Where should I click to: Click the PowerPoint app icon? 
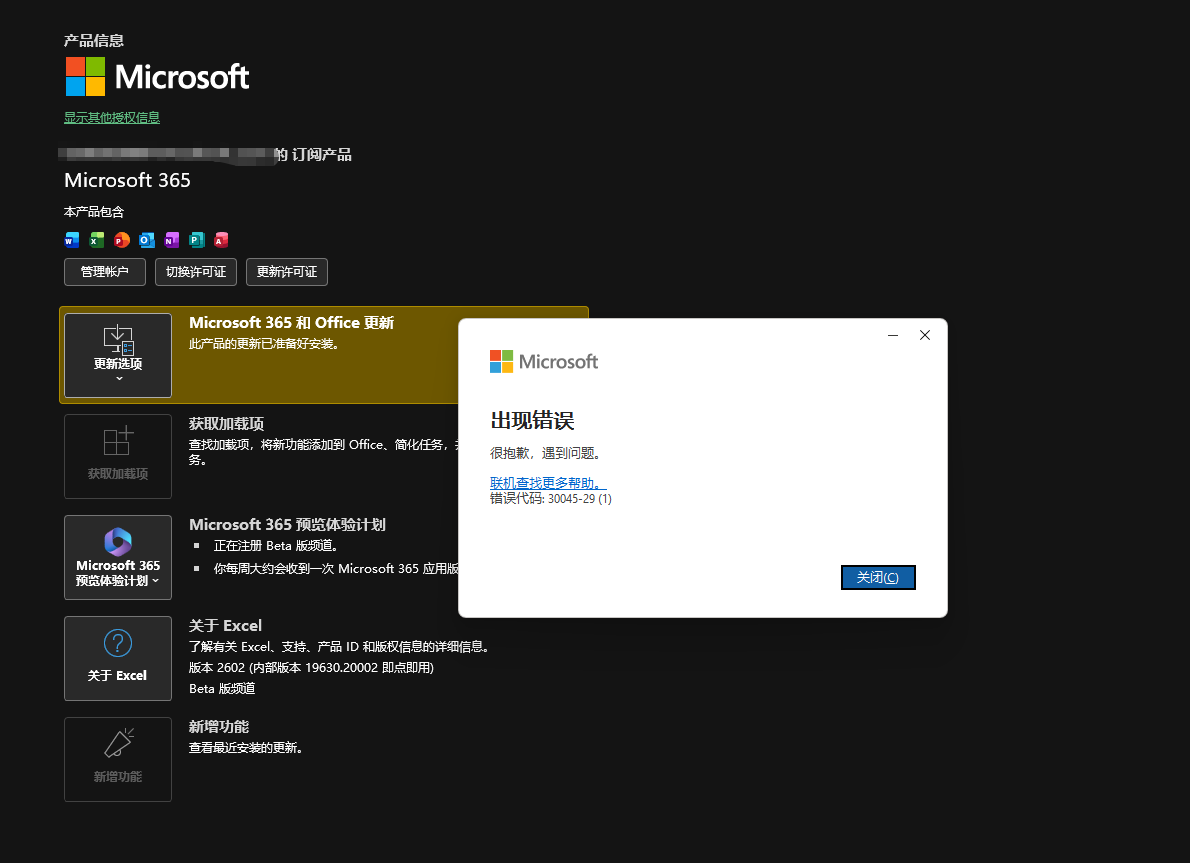[x=121, y=240]
